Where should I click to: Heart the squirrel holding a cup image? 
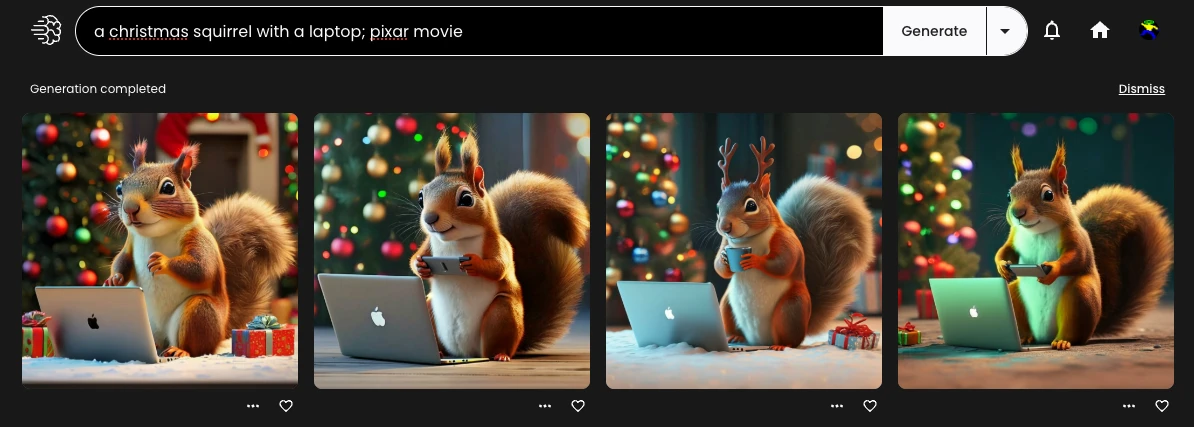(x=870, y=406)
